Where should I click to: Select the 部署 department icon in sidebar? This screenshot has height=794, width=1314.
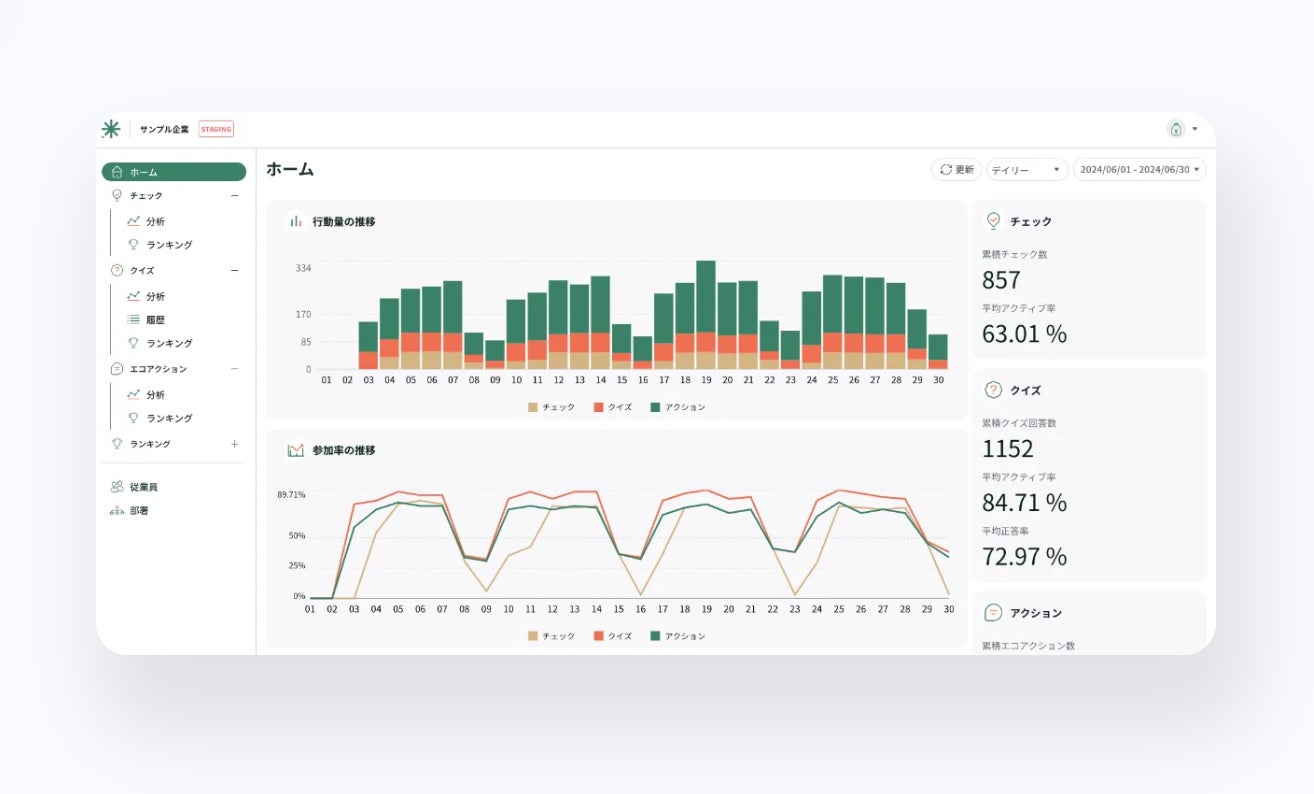pyautogui.click(x=117, y=511)
